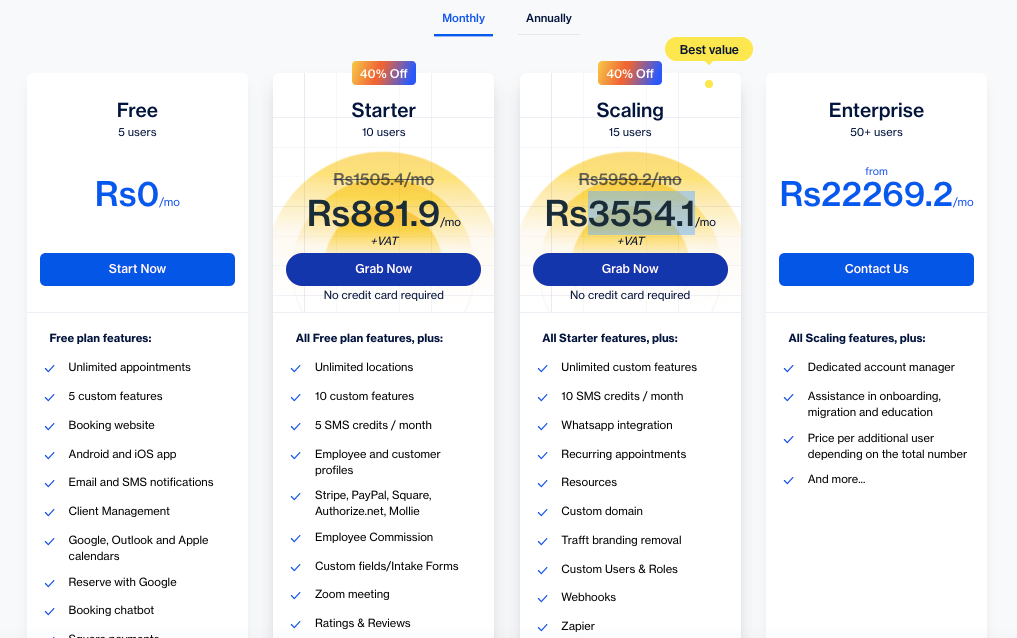
Task: Click the checkmark next to Whatsapp integration
Action: click(542, 426)
